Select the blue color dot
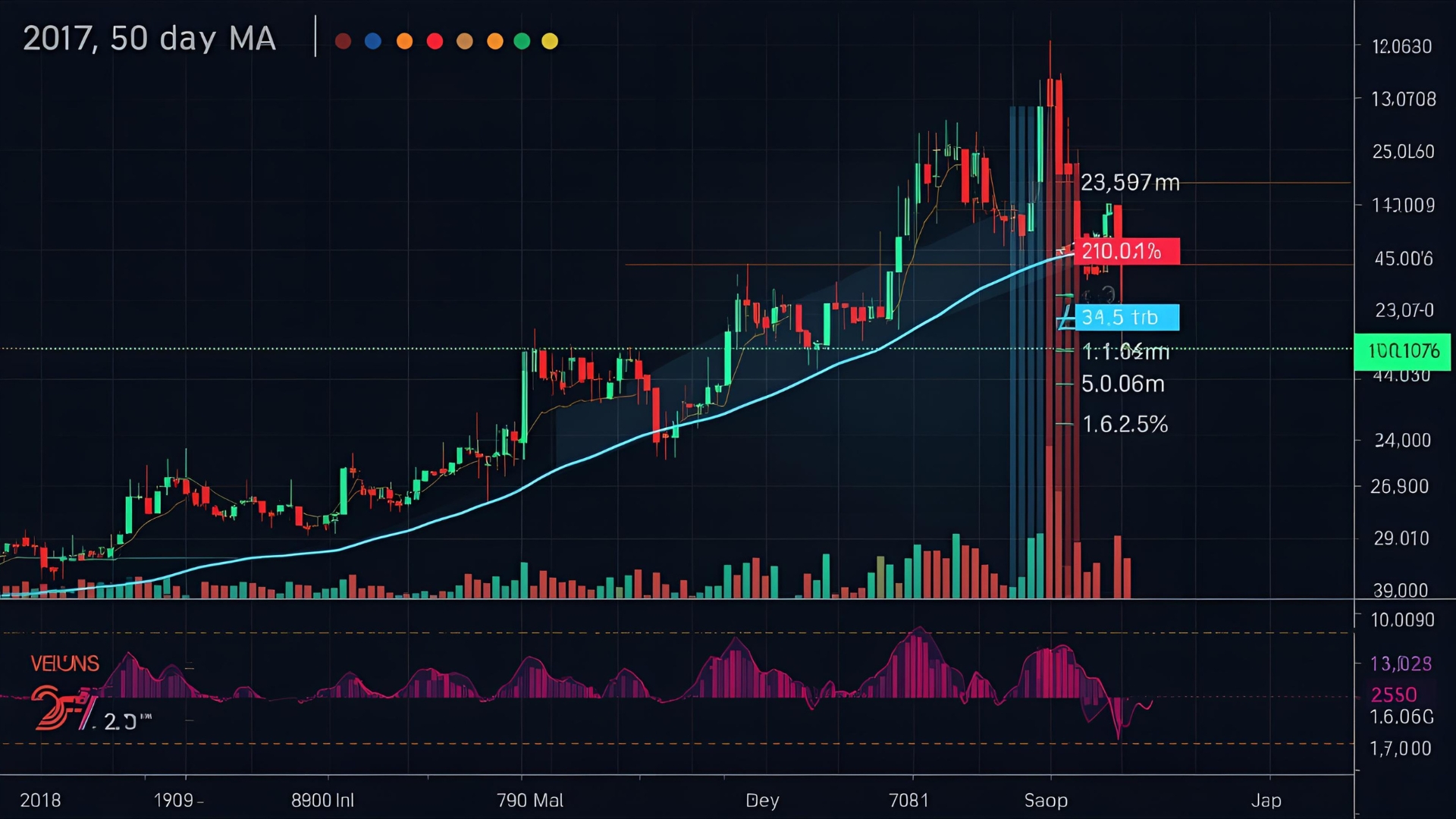 tap(373, 41)
